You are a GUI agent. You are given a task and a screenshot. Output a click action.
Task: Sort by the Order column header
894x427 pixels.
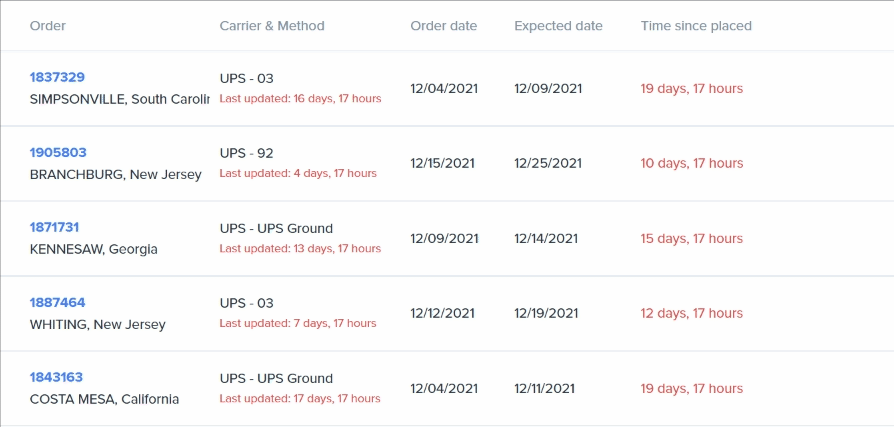pos(48,26)
